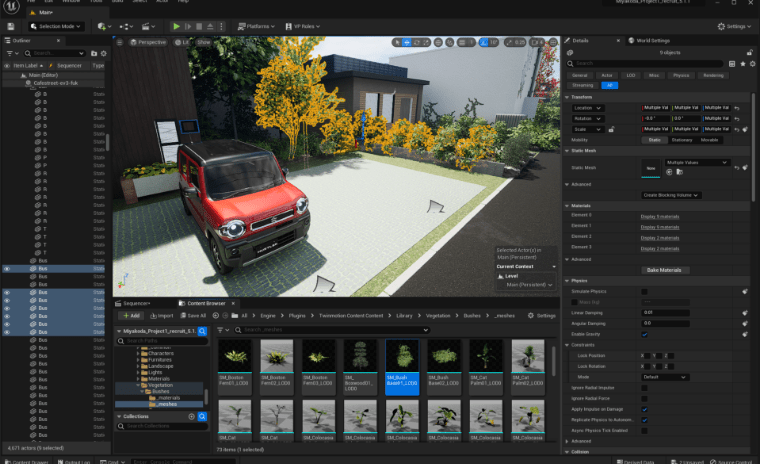This screenshot has height=464, width=760.
Task: Click the Stop simulation square button
Action: click(x=199, y=26)
